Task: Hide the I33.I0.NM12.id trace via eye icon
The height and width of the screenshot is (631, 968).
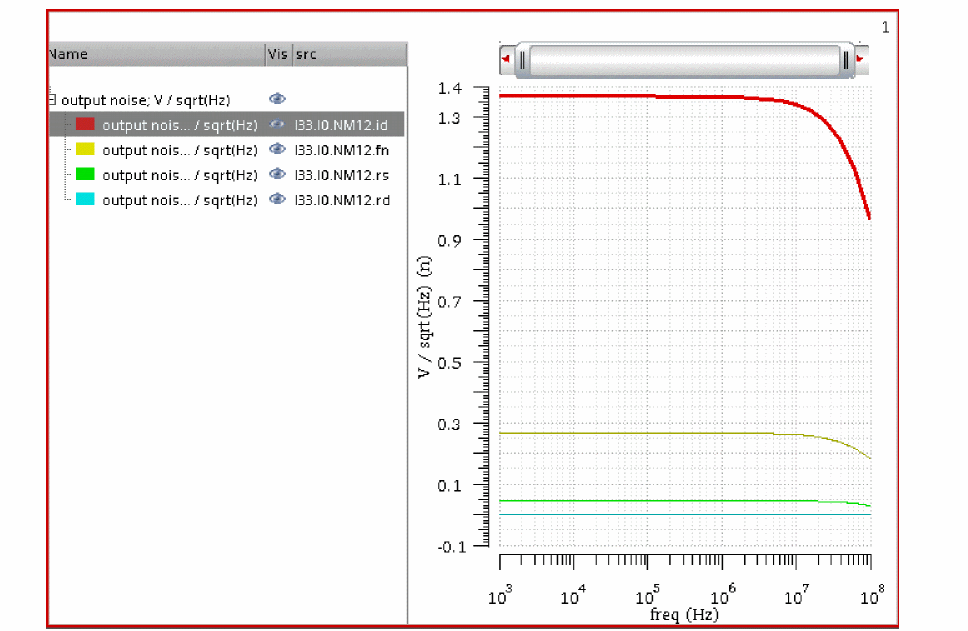Action: click(x=278, y=124)
